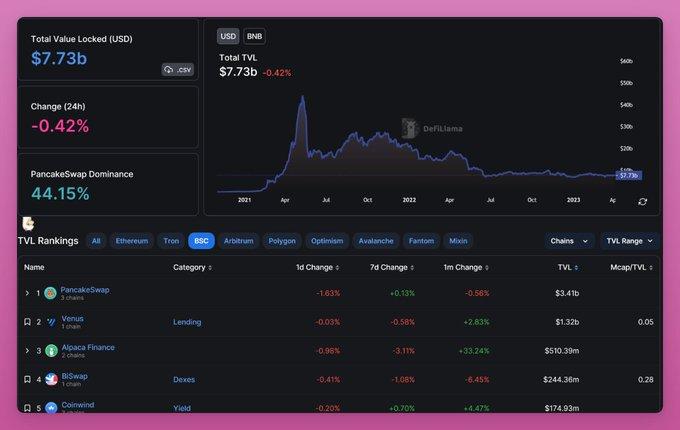This screenshot has height=430, width=680.
Task: Bookmark the Venus protocol row
Action: tap(27, 322)
